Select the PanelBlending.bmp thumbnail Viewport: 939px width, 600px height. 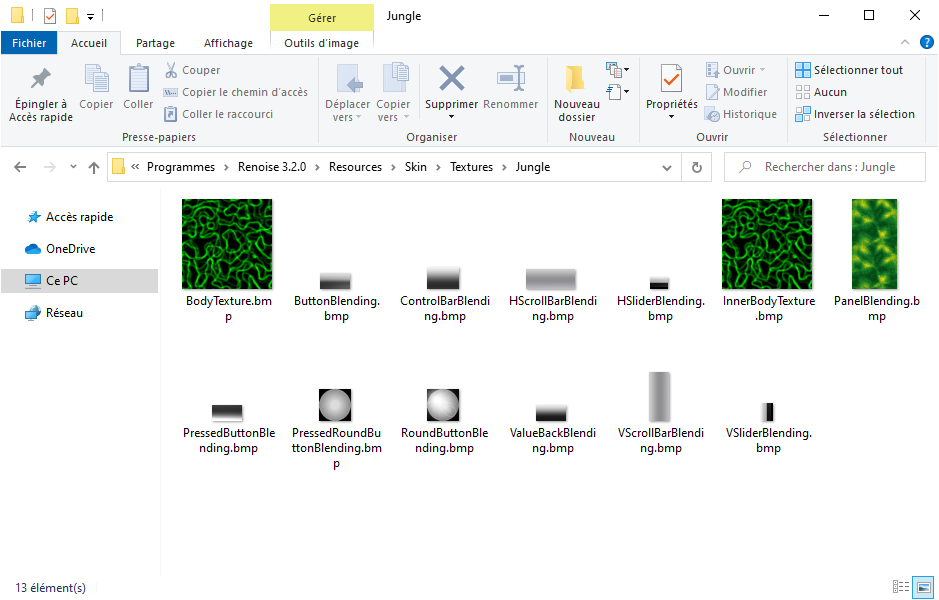[875, 244]
